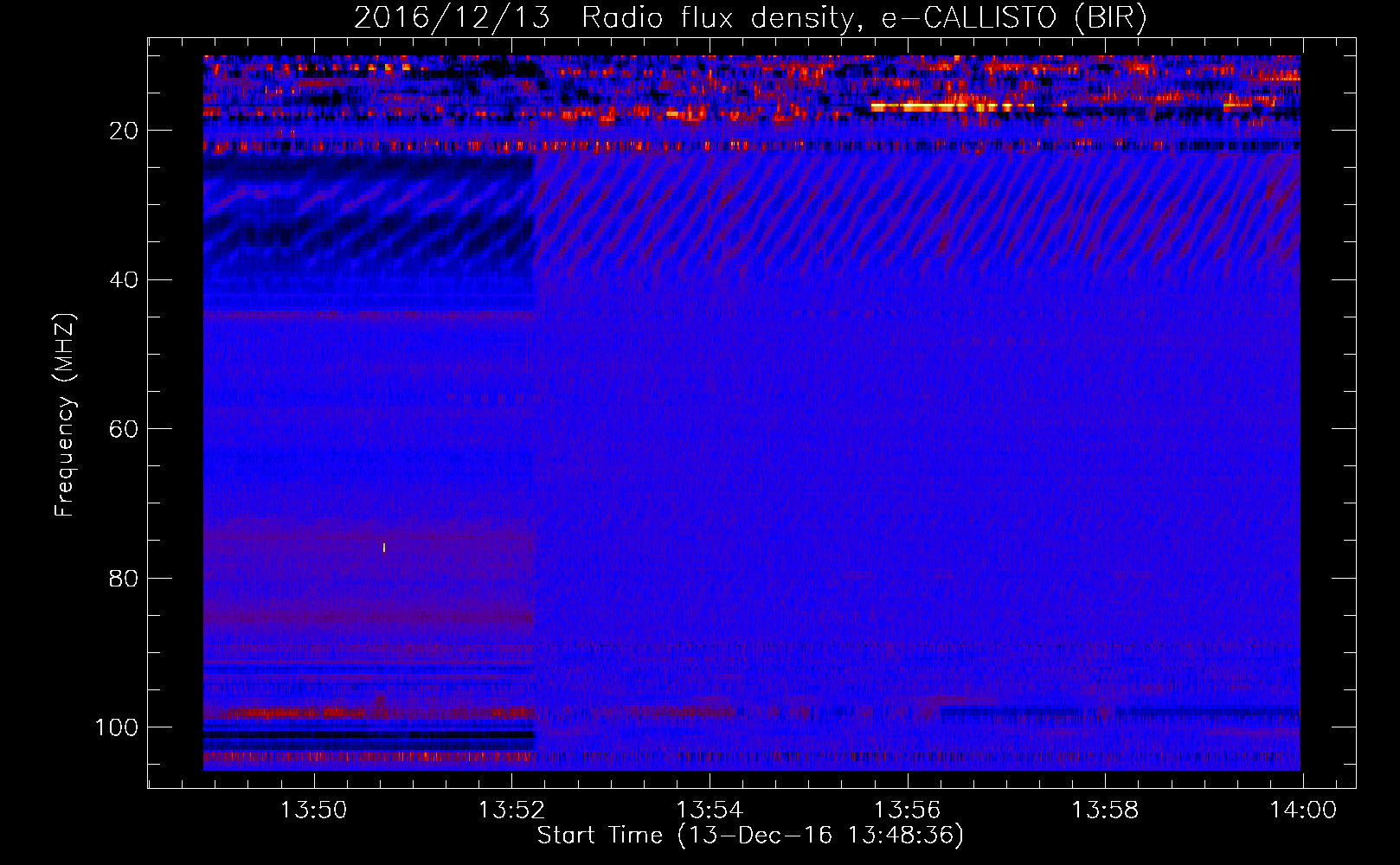The image size is (1400, 865).
Task: Click the '13:54' time tick label
Action: [709, 811]
